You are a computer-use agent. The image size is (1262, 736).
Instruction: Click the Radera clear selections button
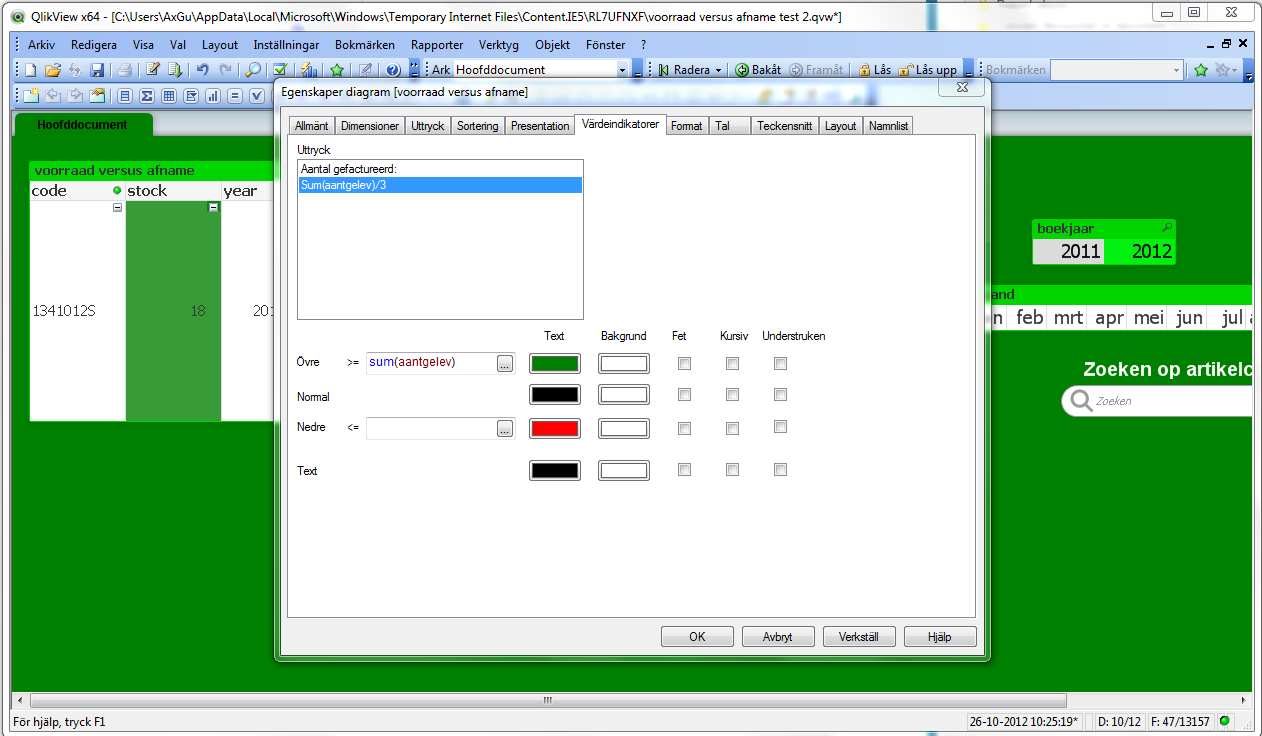coord(683,70)
